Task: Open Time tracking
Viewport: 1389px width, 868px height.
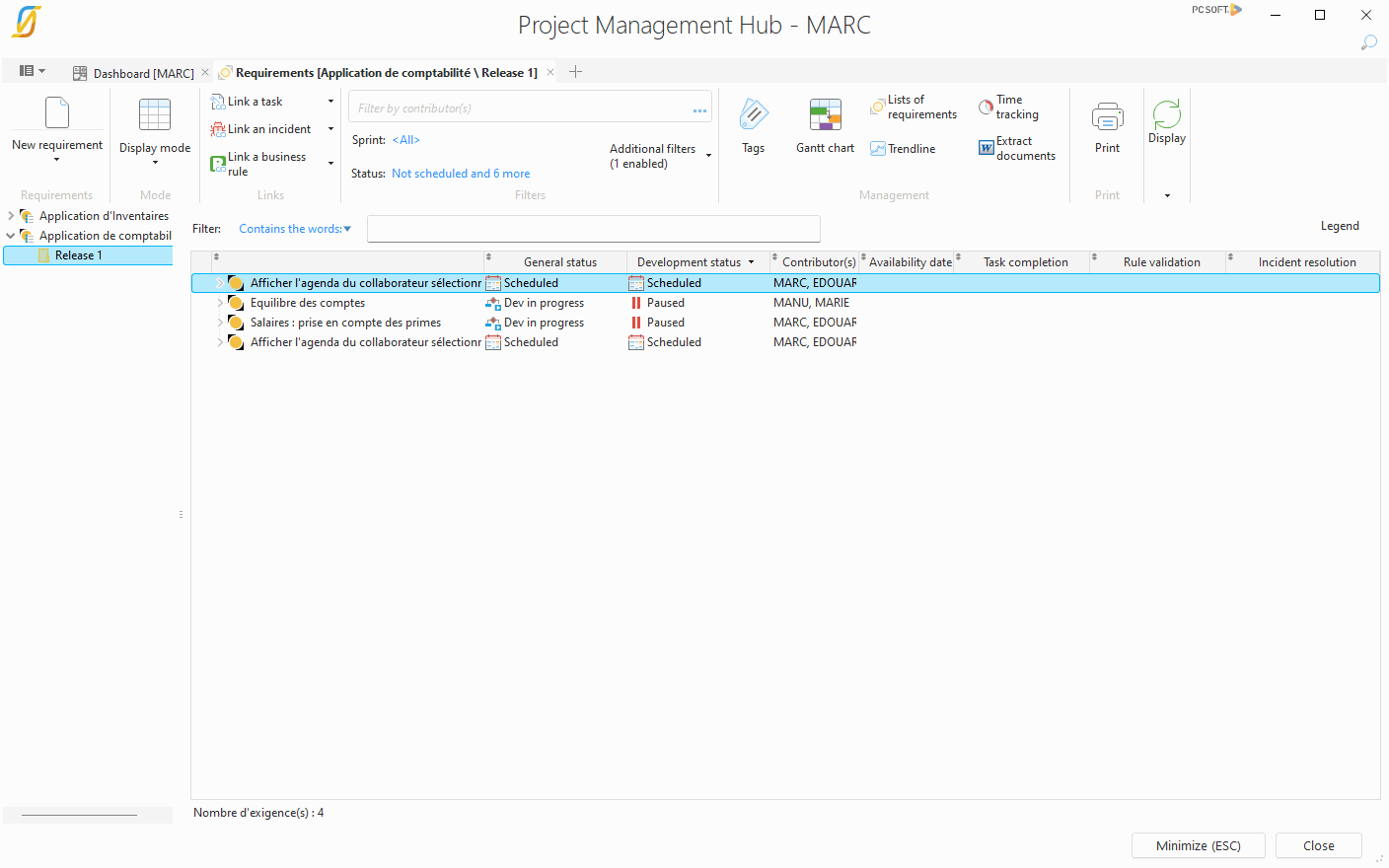Action: [x=1008, y=107]
